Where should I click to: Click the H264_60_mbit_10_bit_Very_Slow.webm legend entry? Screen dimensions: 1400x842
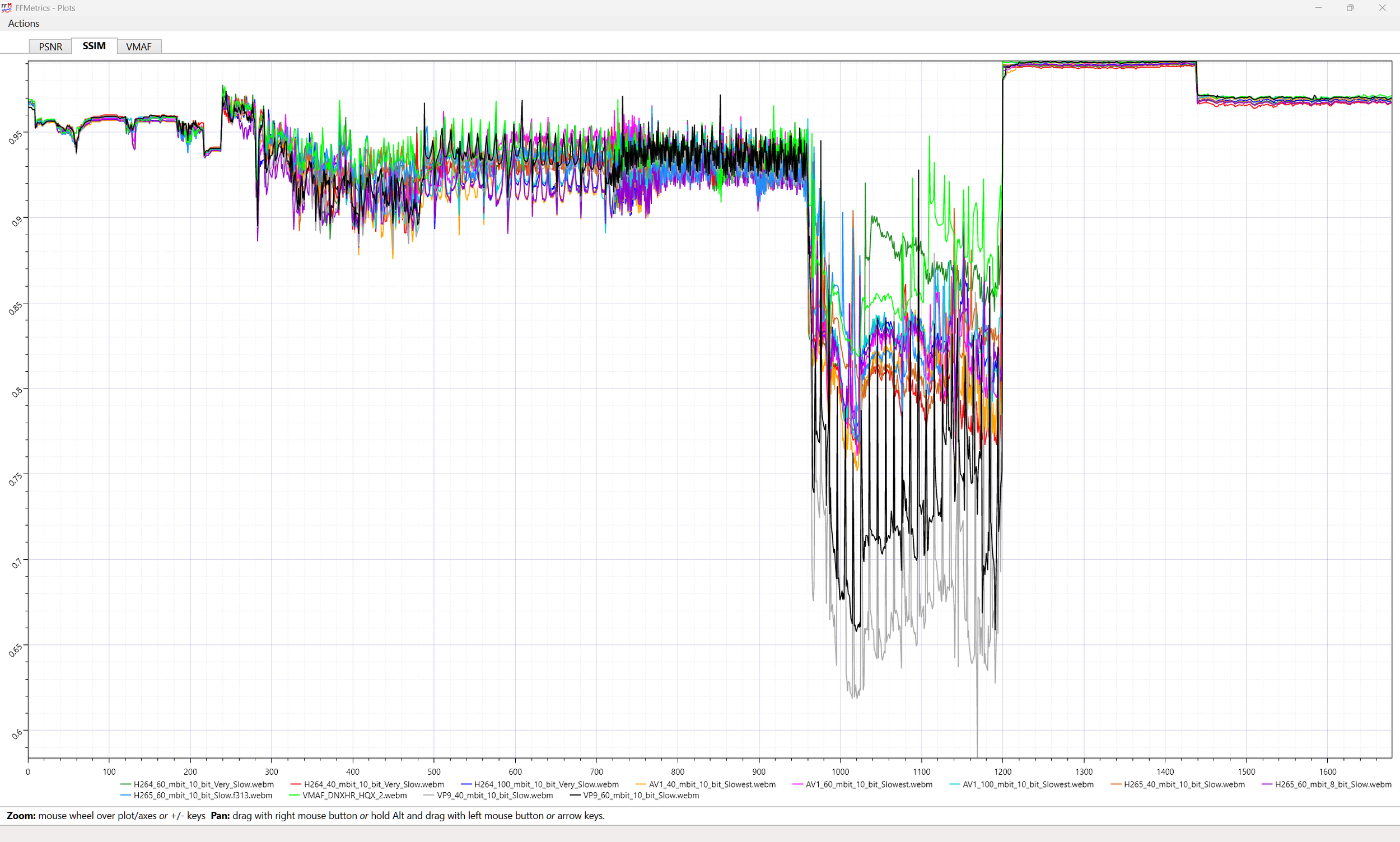tap(203, 784)
